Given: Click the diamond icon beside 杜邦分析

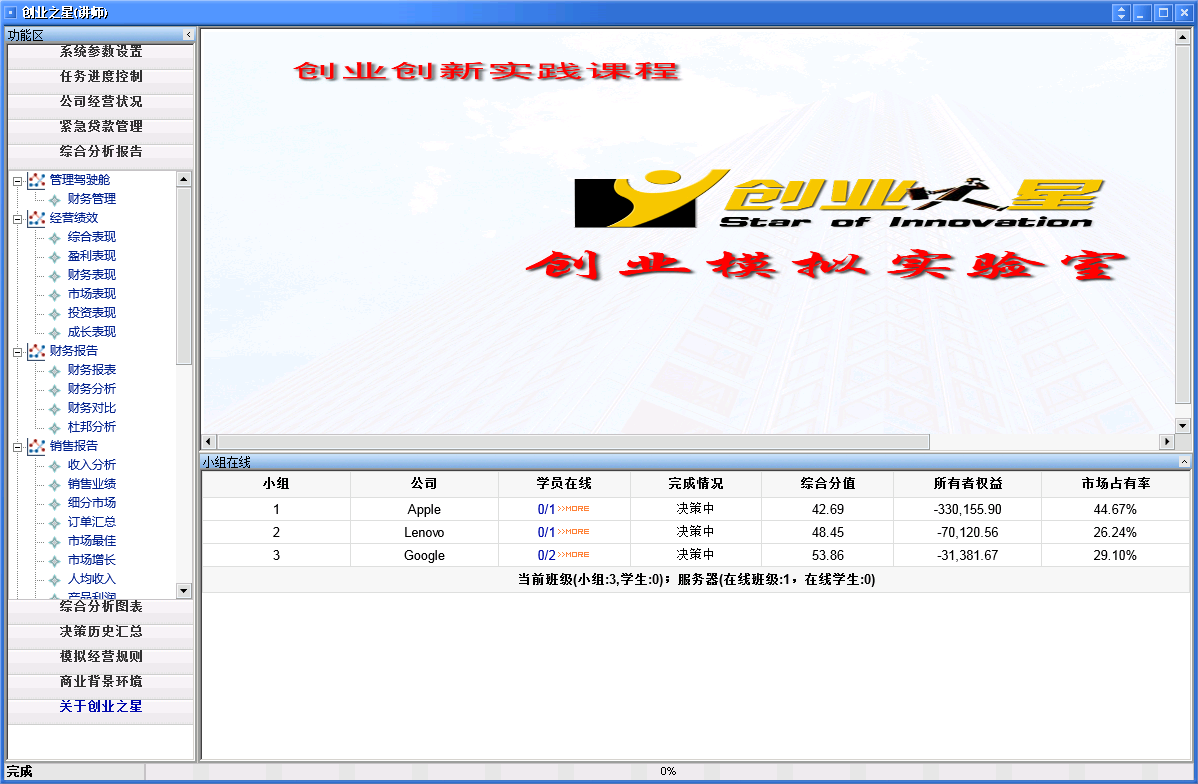Looking at the screenshot, I should (x=55, y=428).
